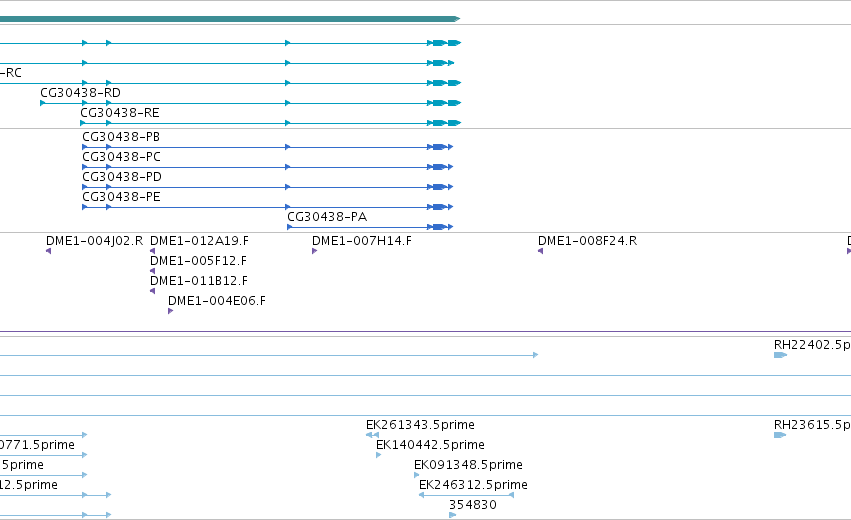The image size is (851, 520).
Task: Select the EK140442.5prime label
Action: coord(430,445)
